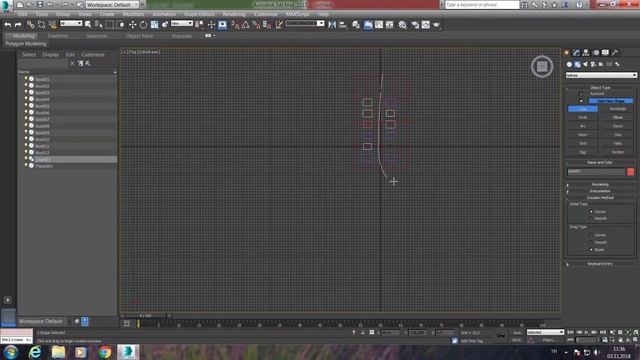The width and height of the screenshot is (640, 360).
Task: Click the time slider handle
Action: [x=146, y=316]
